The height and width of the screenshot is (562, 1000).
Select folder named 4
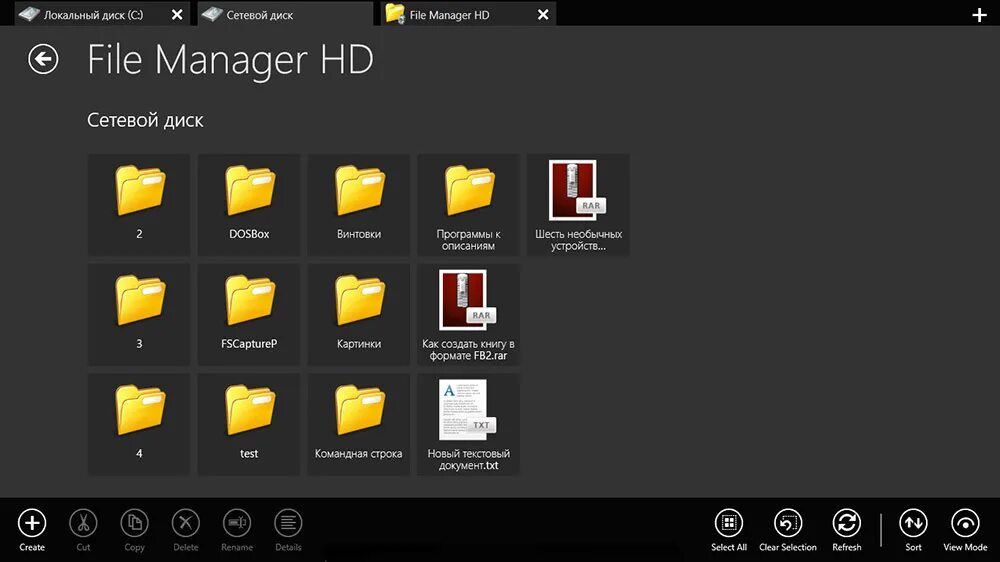click(x=139, y=424)
